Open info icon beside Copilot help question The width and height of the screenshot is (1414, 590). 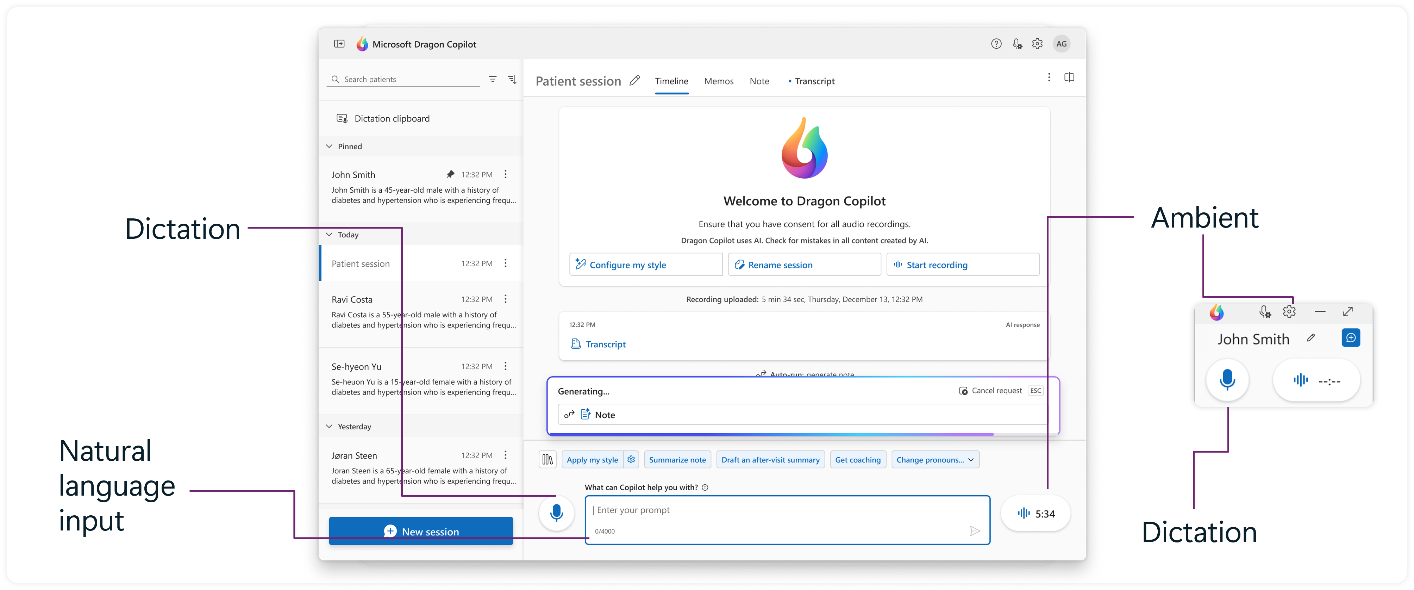click(x=705, y=488)
